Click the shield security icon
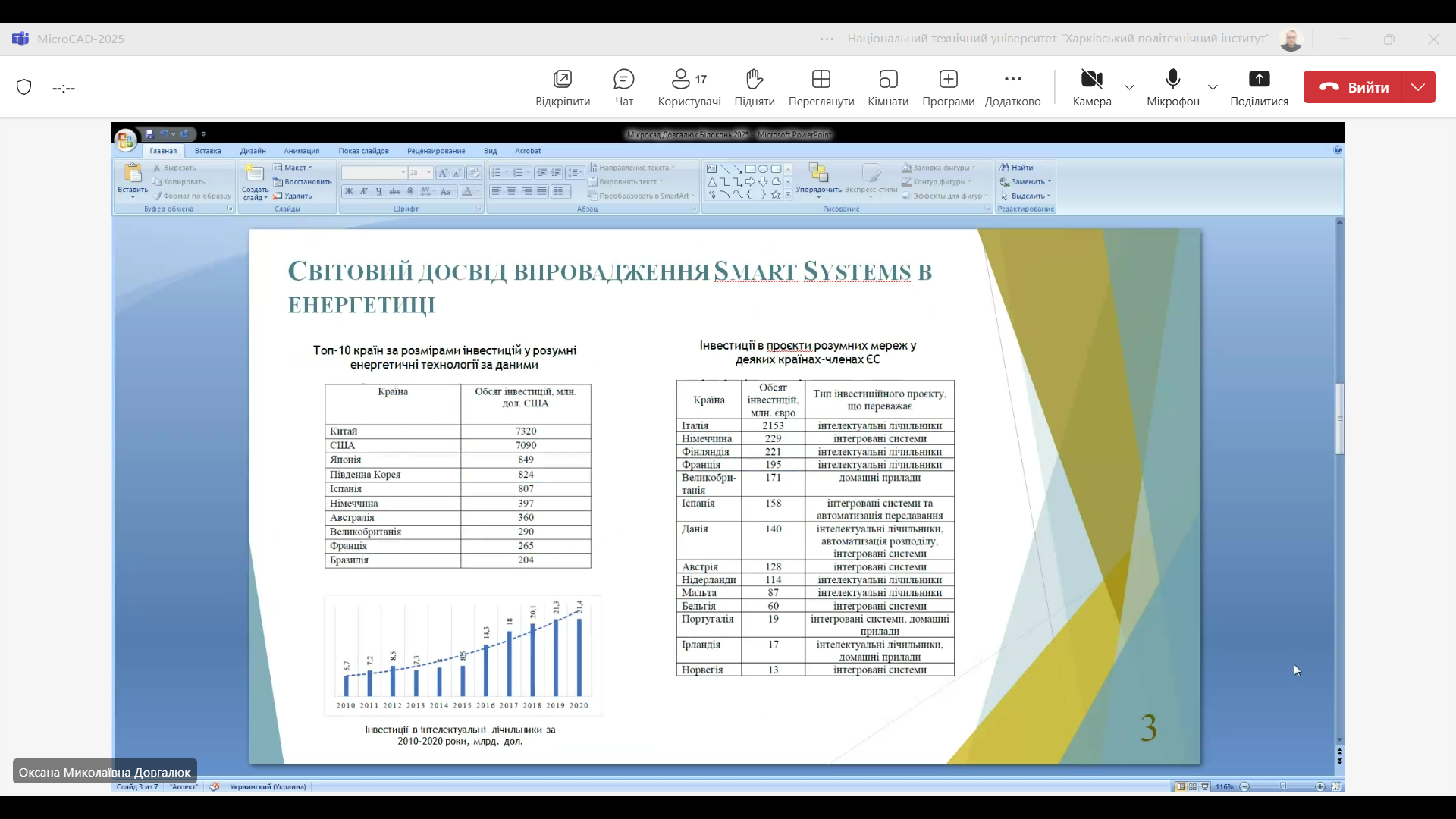Screen dimensions: 1456x819 point(24,87)
